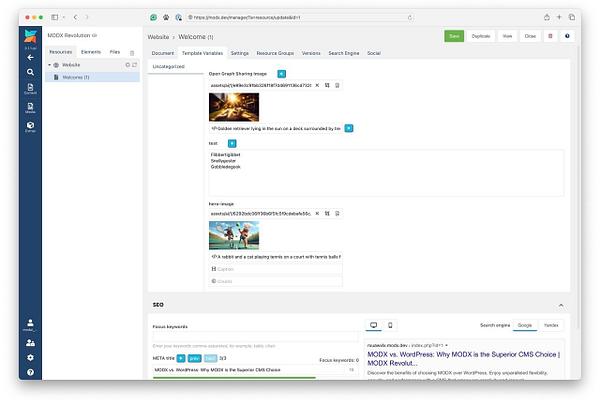Click the Duplicate button
This screenshot has width=600, height=400.
(481, 36)
